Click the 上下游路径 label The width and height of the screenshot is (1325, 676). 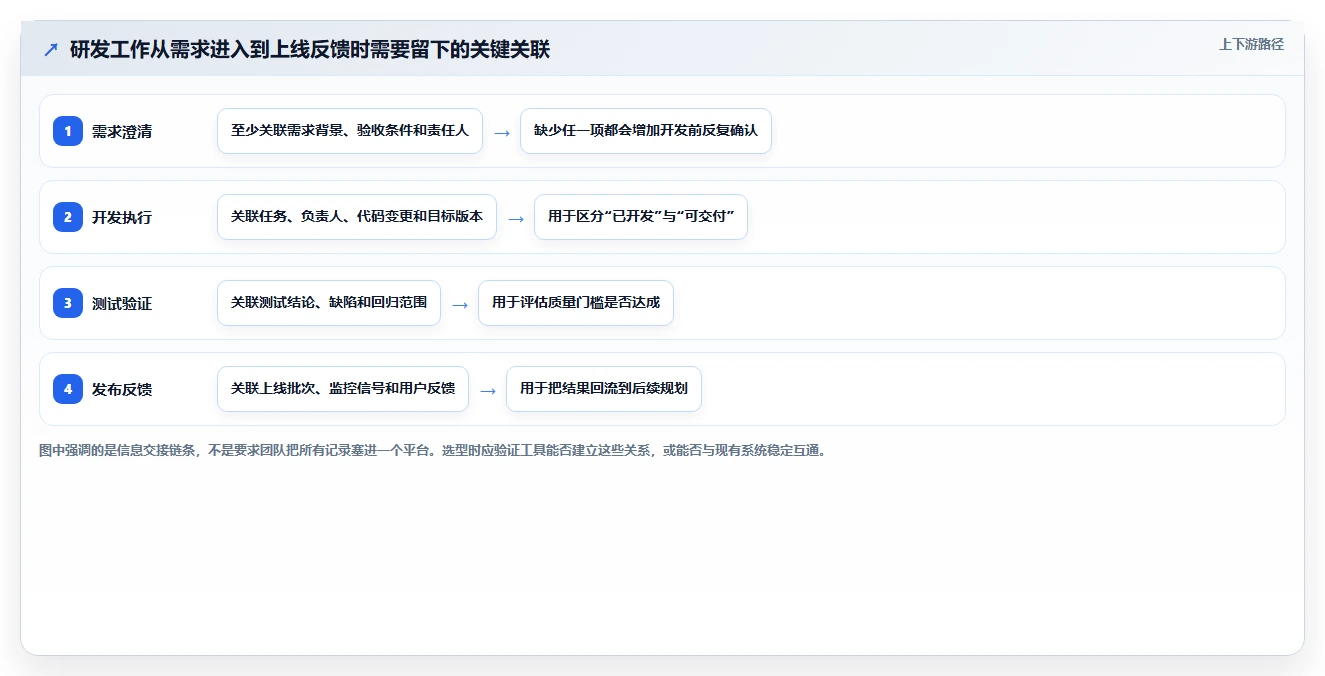pos(1251,45)
